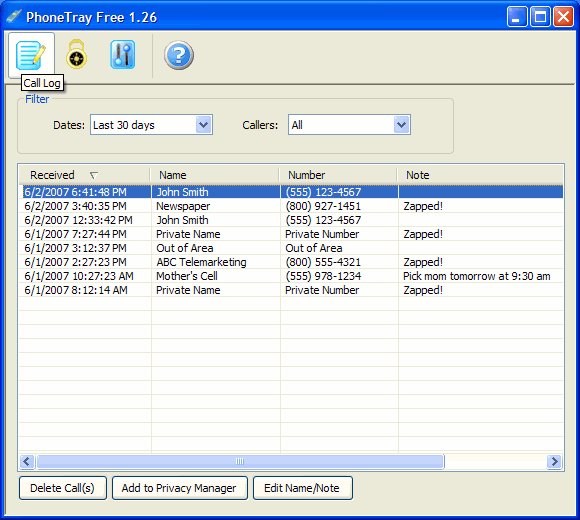The width and height of the screenshot is (580, 520).
Task: Select the ABC Telemarketing call row
Action: 291,262
